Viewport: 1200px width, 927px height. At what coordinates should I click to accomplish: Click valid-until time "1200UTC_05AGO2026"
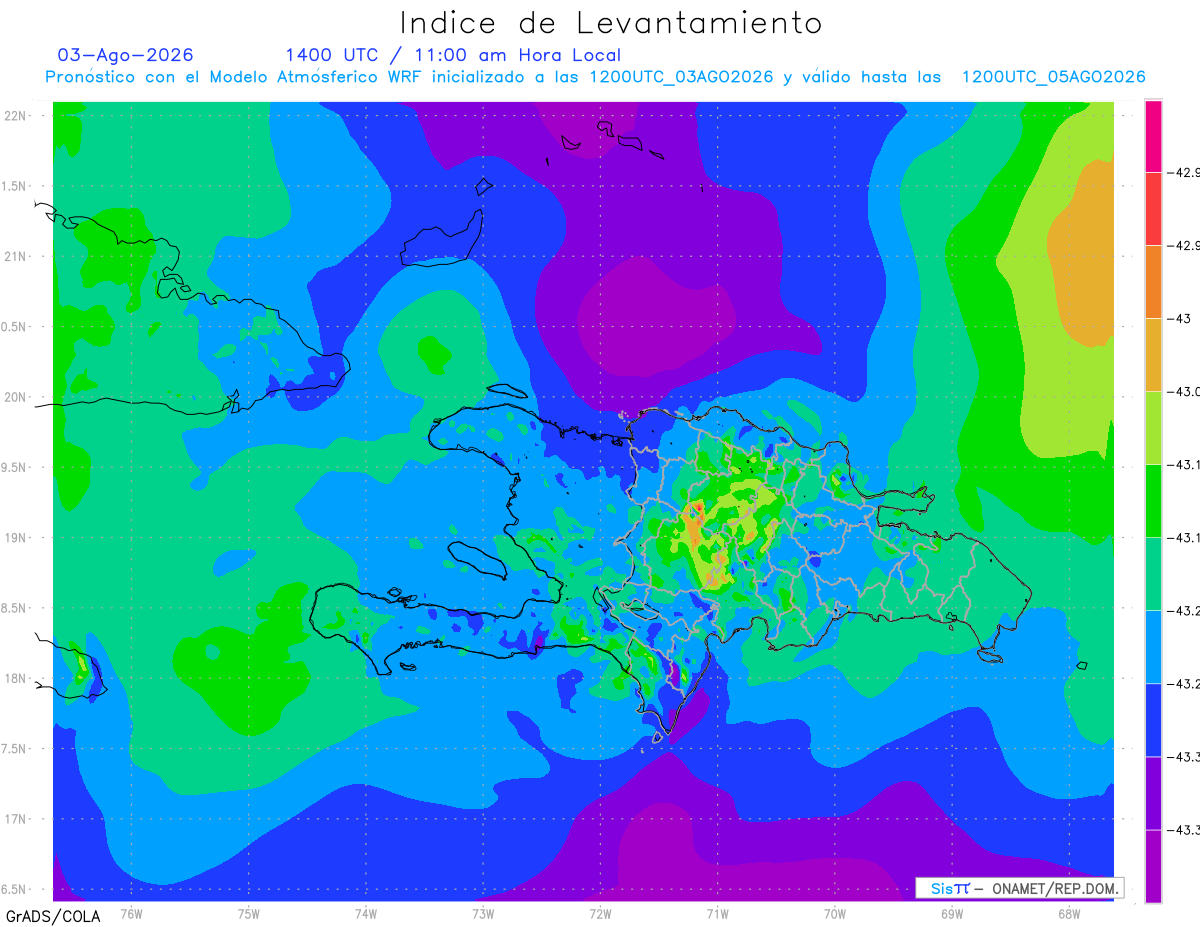pyautogui.click(x=1053, y=77)
